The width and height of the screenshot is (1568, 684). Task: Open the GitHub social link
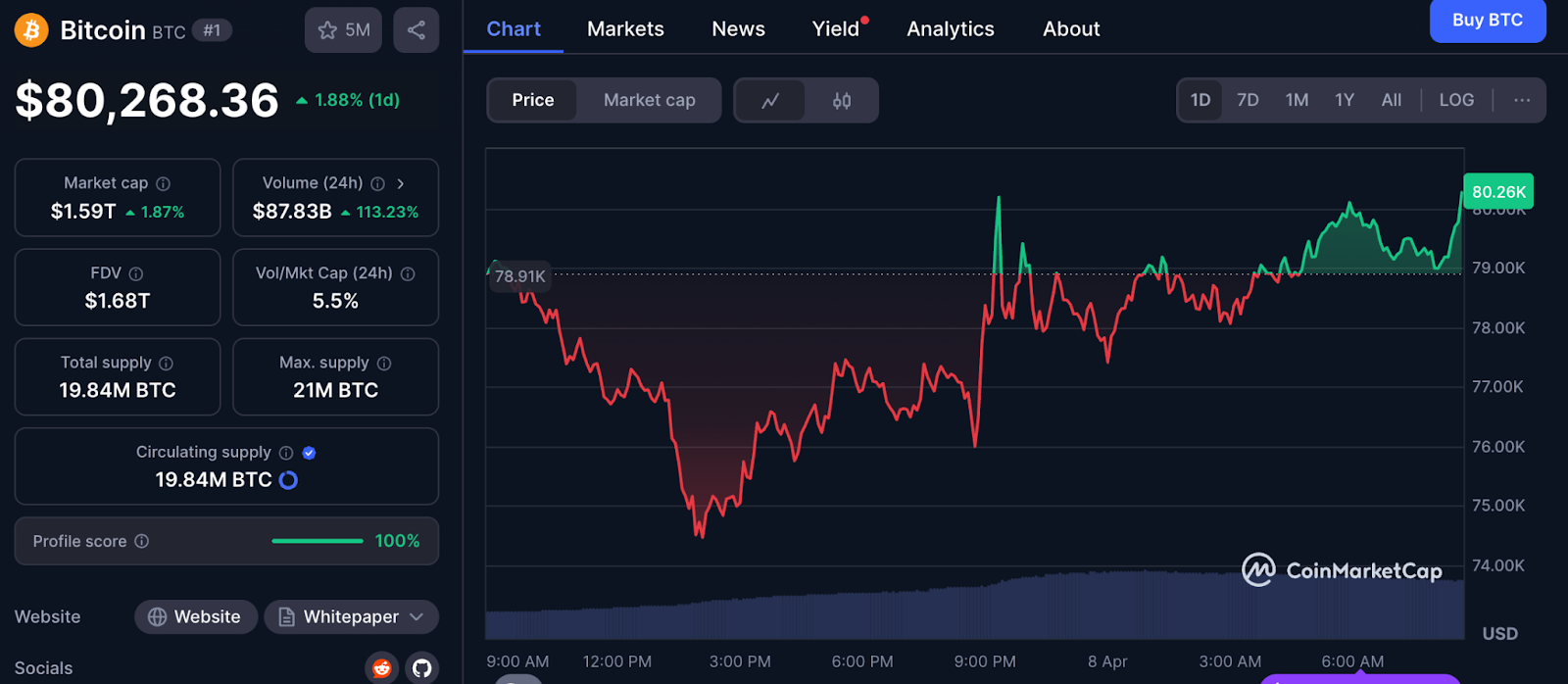pyautogui.click(x=421, y=667)
